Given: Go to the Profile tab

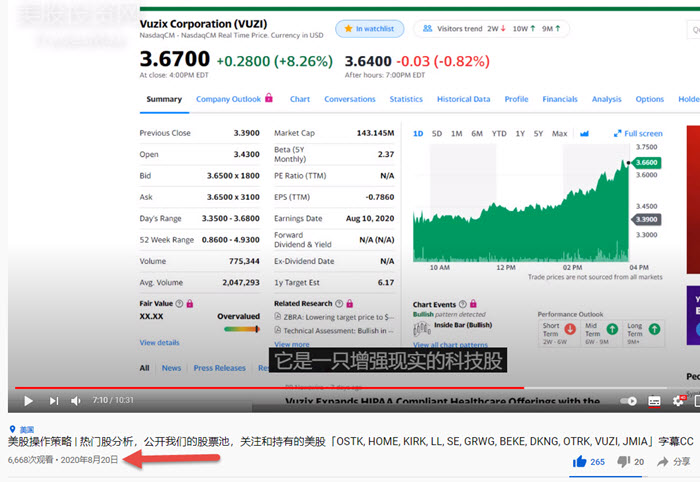Looking at the screenshot, I should [516, 99].
